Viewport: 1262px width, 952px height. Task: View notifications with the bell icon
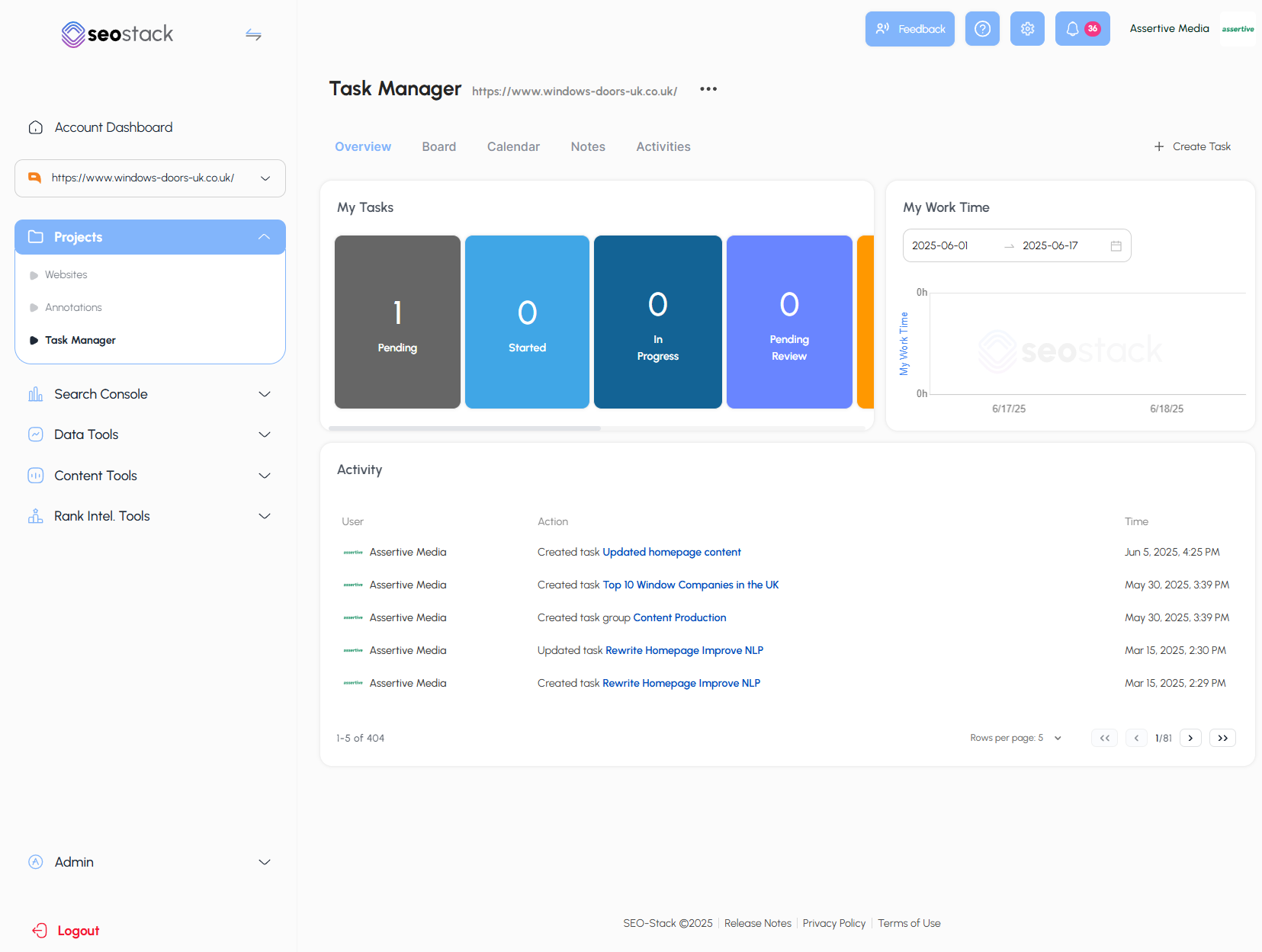coord(1077,28)
